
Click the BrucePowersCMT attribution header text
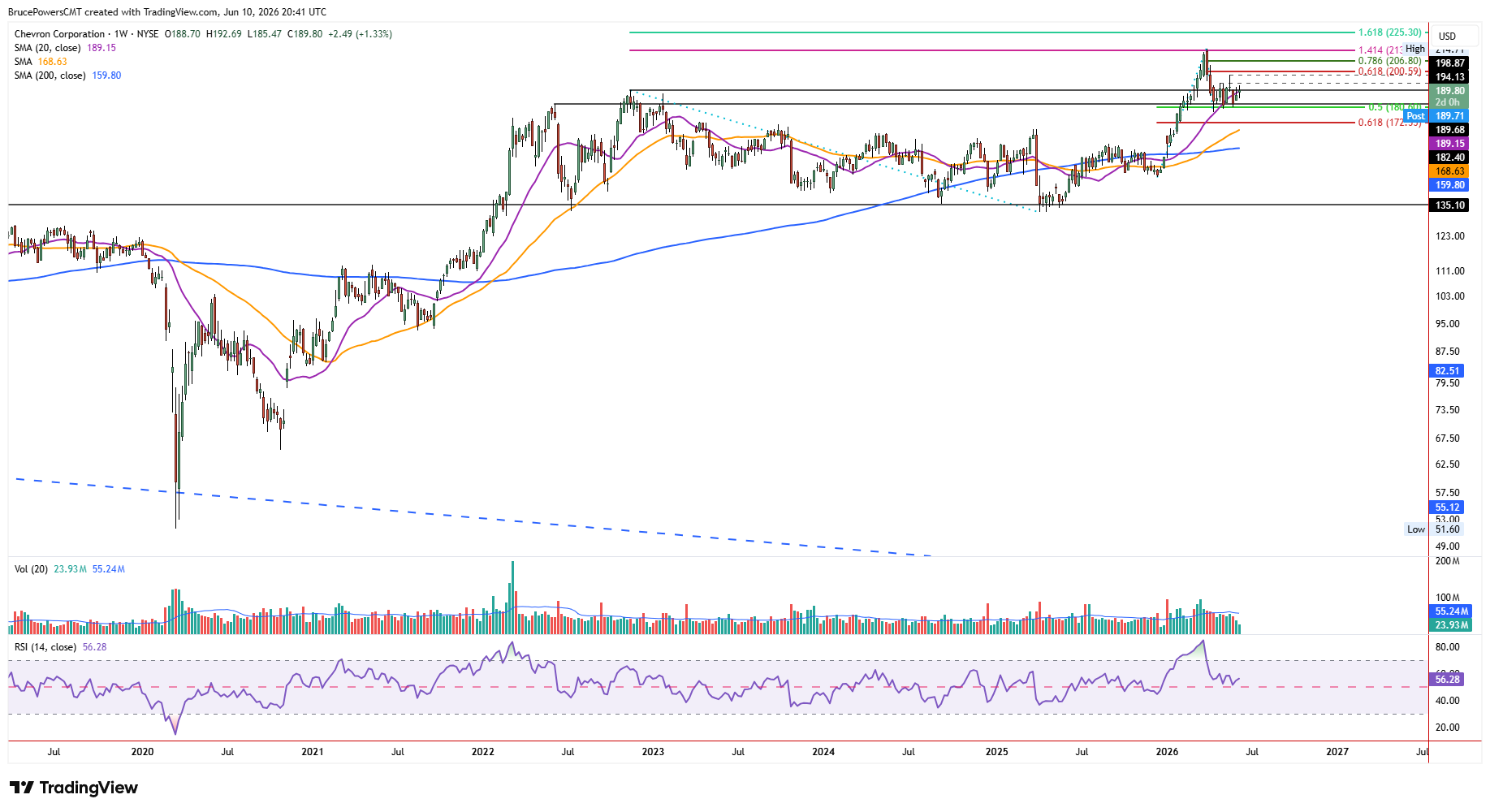click(167, 12)
